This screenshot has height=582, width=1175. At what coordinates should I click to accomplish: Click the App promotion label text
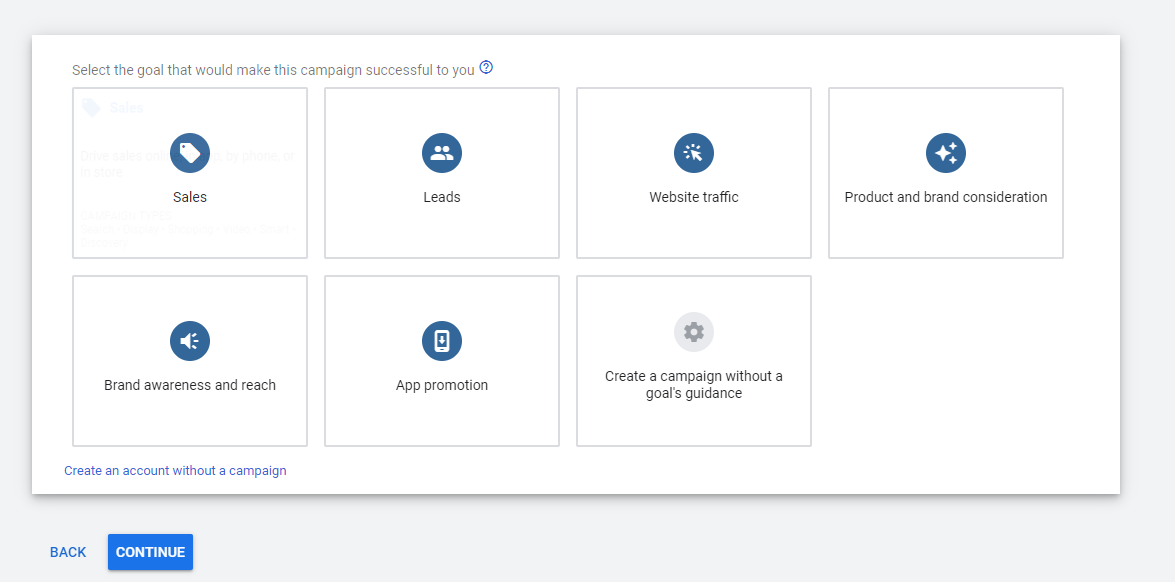tap(441, 385)
